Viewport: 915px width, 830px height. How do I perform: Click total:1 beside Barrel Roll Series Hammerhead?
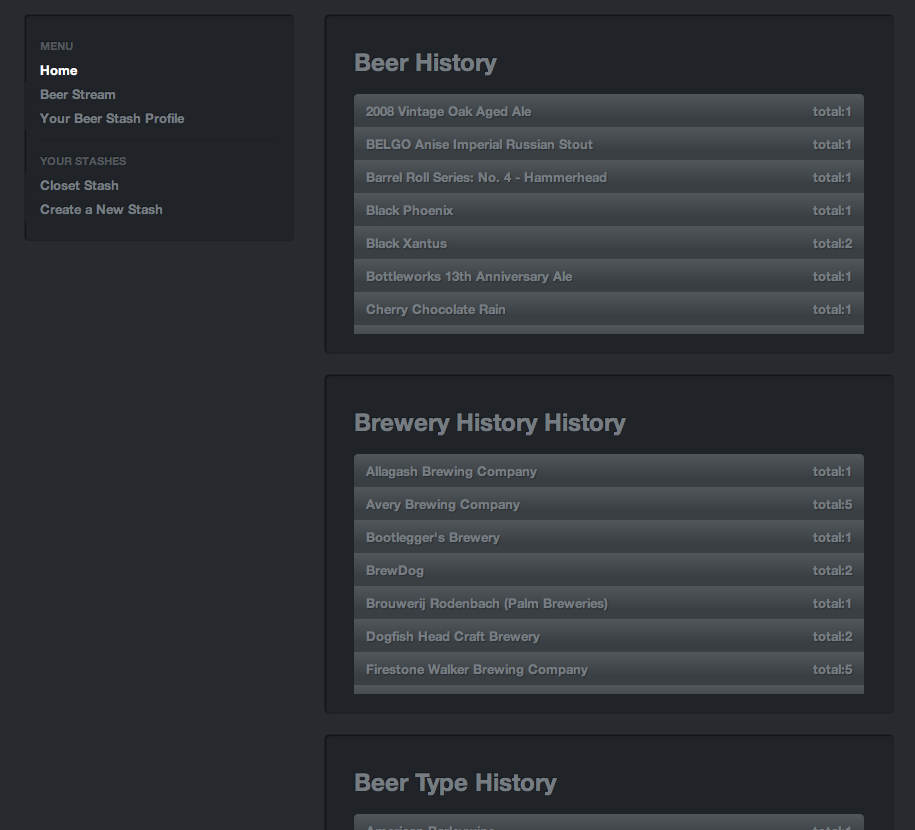(x=832, y=177)
